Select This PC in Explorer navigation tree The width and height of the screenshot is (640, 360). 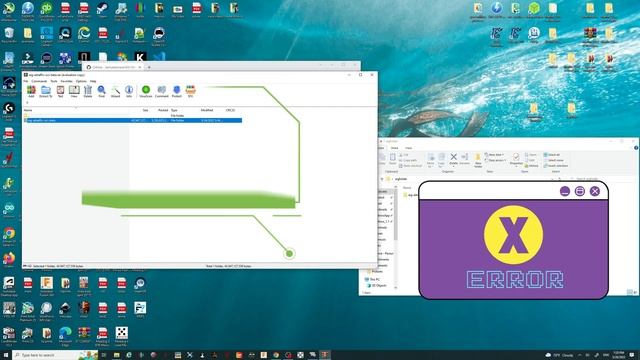373,279
